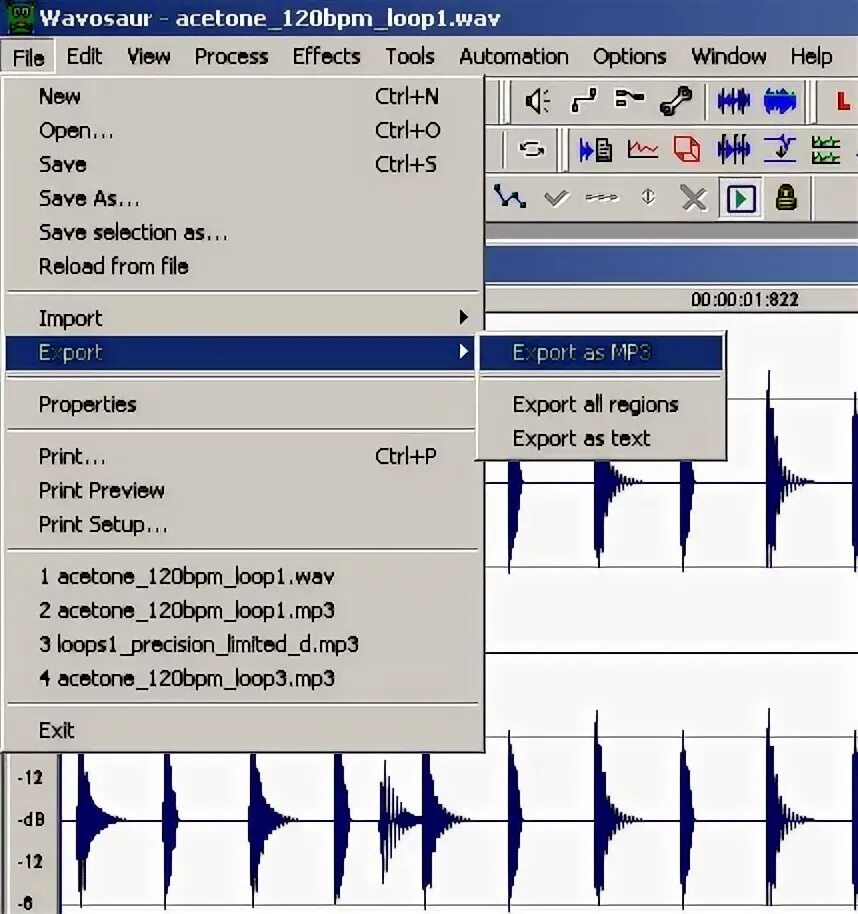Click the grey checkmark automation icon
Screen dimensions: 858x914
pyautogui.click(x=556, y=198)
